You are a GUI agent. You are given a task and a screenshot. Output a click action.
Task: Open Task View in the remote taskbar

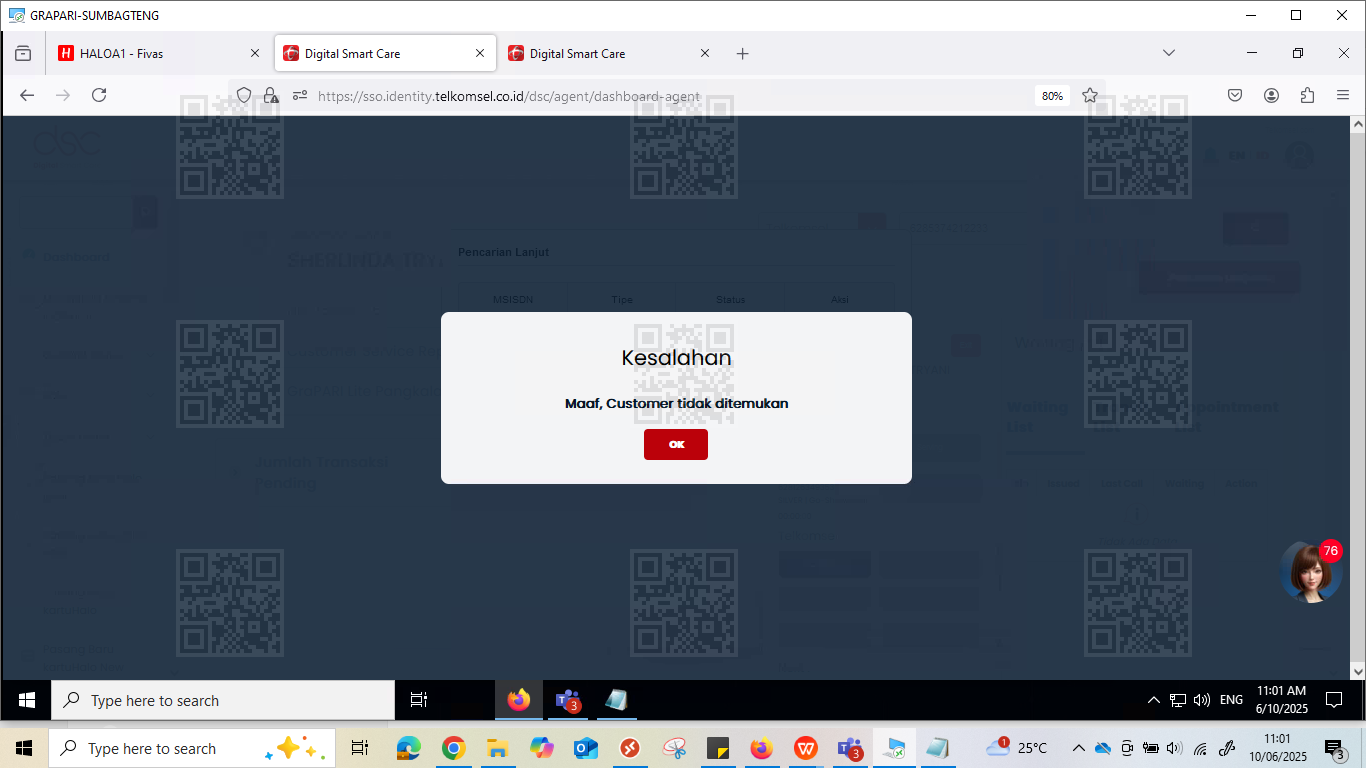419,700
